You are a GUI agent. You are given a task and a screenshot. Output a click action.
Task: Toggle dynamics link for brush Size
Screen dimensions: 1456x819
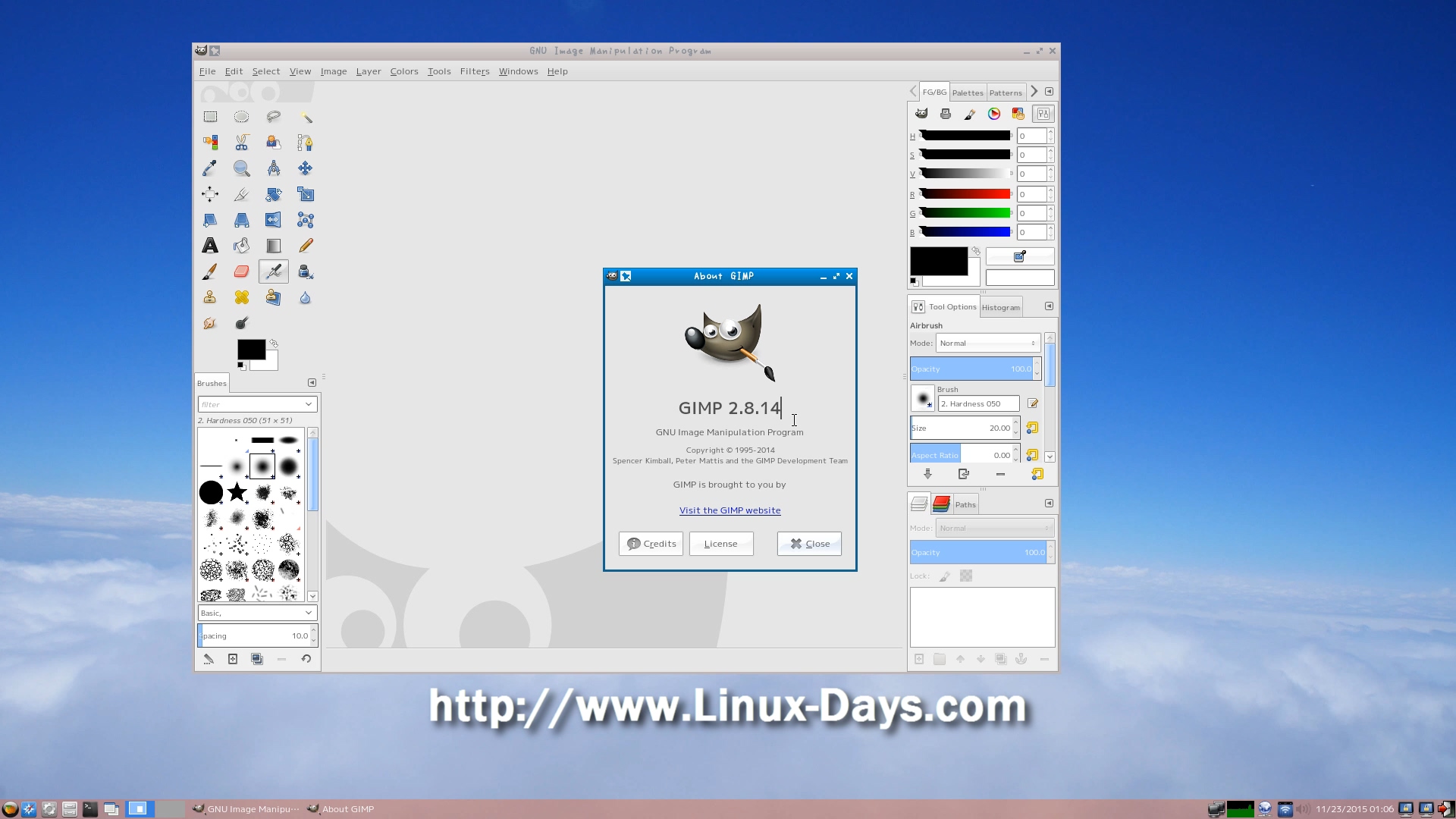pyautogui.click(x=1032, y=428)
